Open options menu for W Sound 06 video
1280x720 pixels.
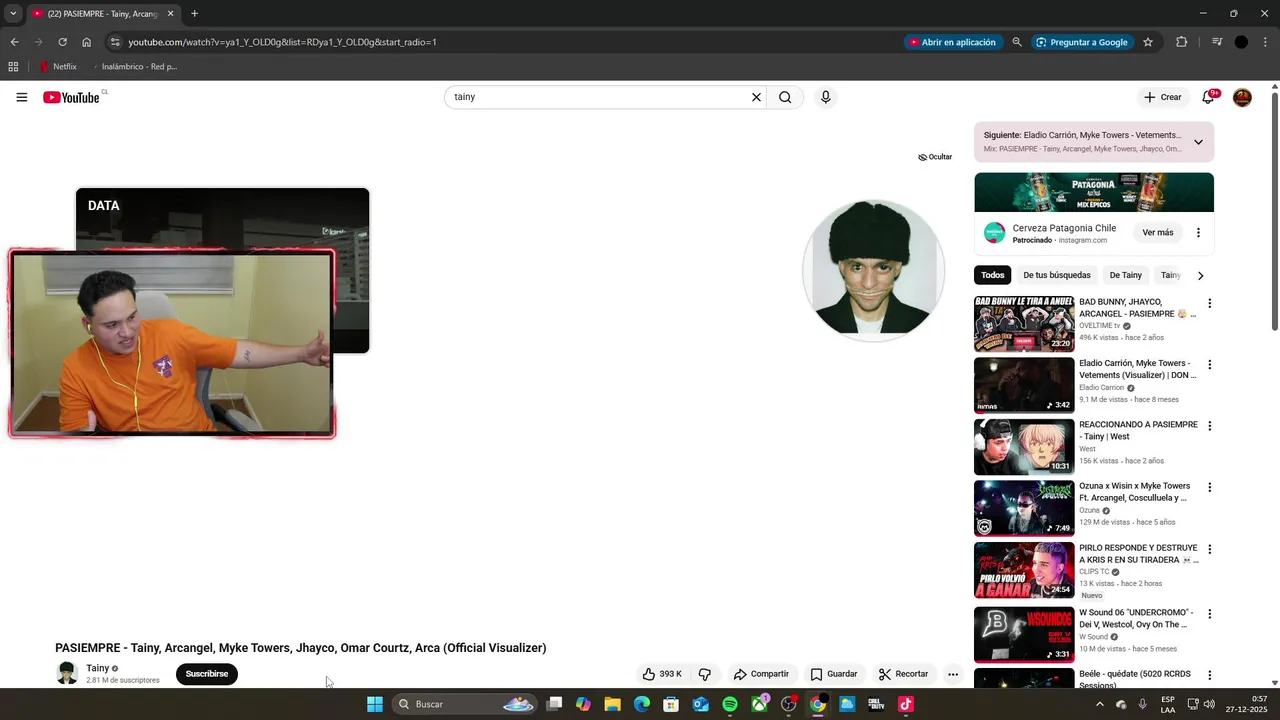click(1209, 614)
